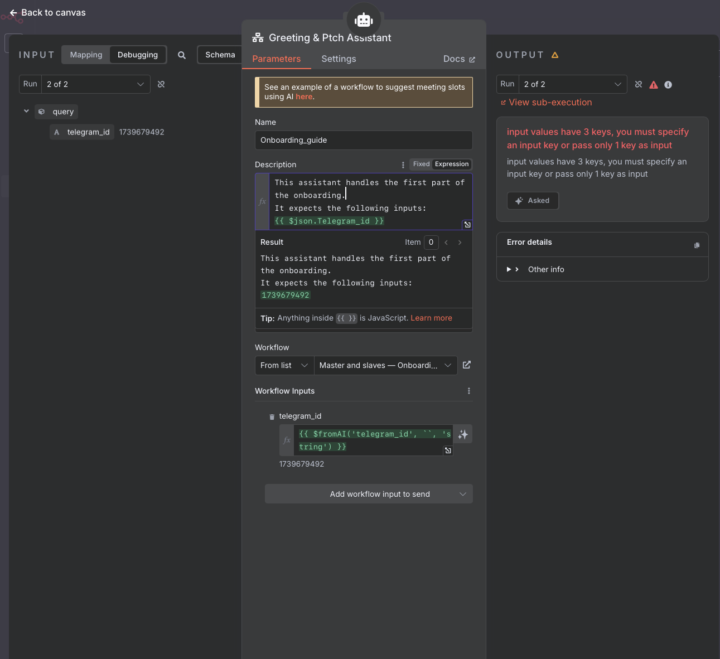Image resolution: width=720 pixels, height=659 pixels.
Task: Select the Settings tab
Action: tap(338, 59)
